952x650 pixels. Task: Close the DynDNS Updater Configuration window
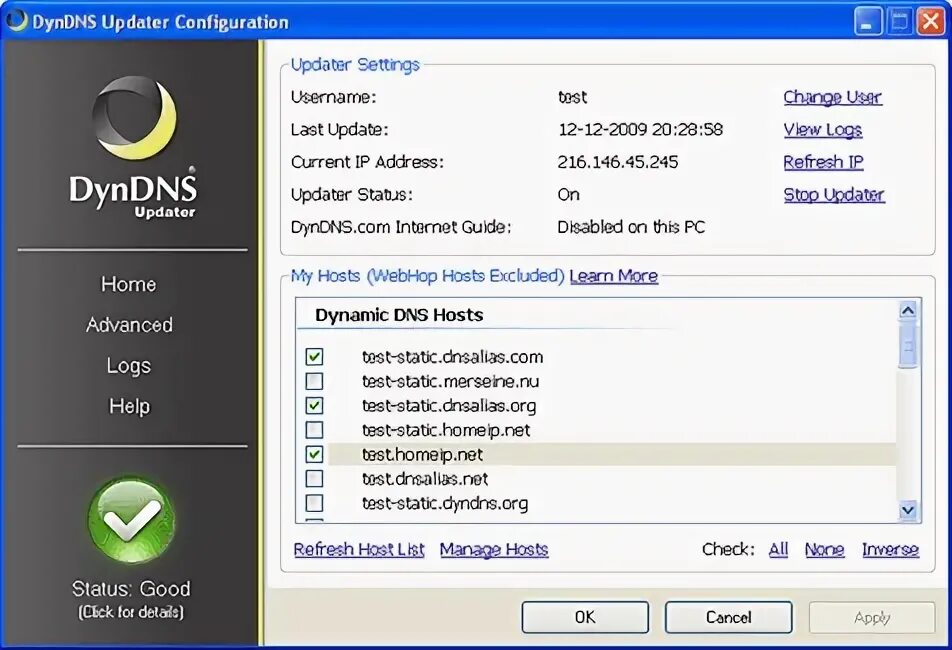click(931, 22)
